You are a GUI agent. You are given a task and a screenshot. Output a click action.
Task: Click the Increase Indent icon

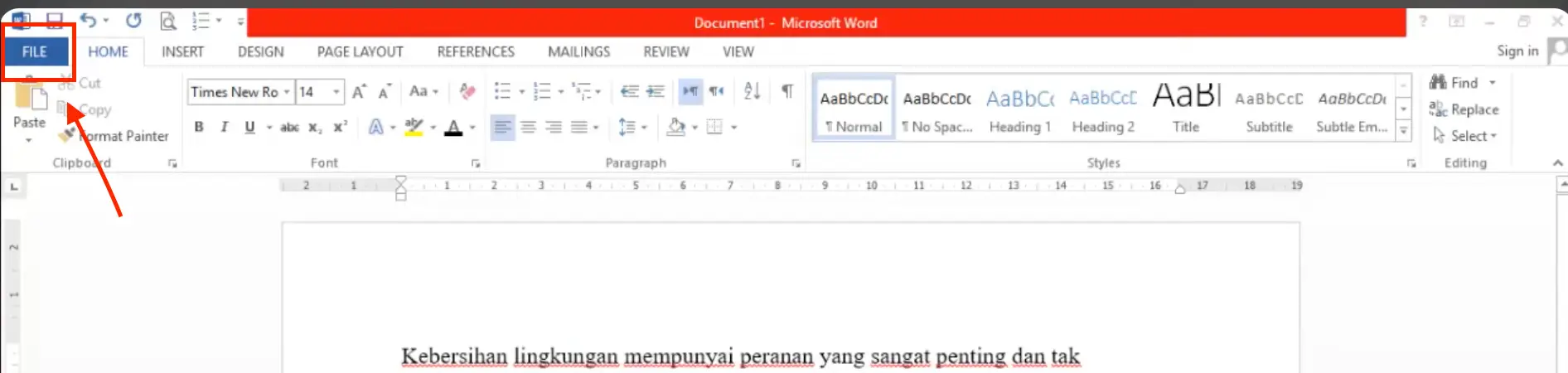[656, 91]
